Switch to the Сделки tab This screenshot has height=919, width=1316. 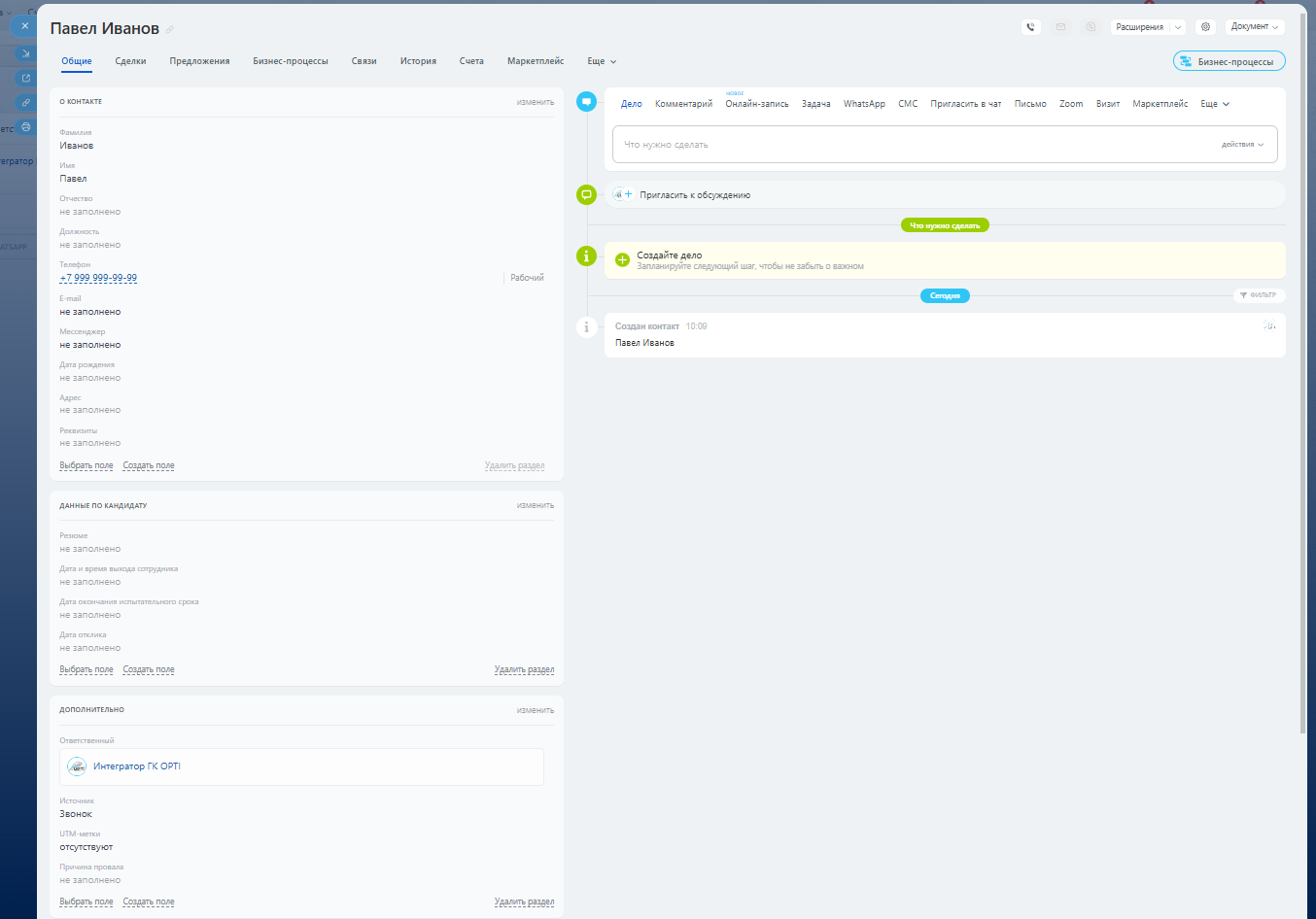130,61
